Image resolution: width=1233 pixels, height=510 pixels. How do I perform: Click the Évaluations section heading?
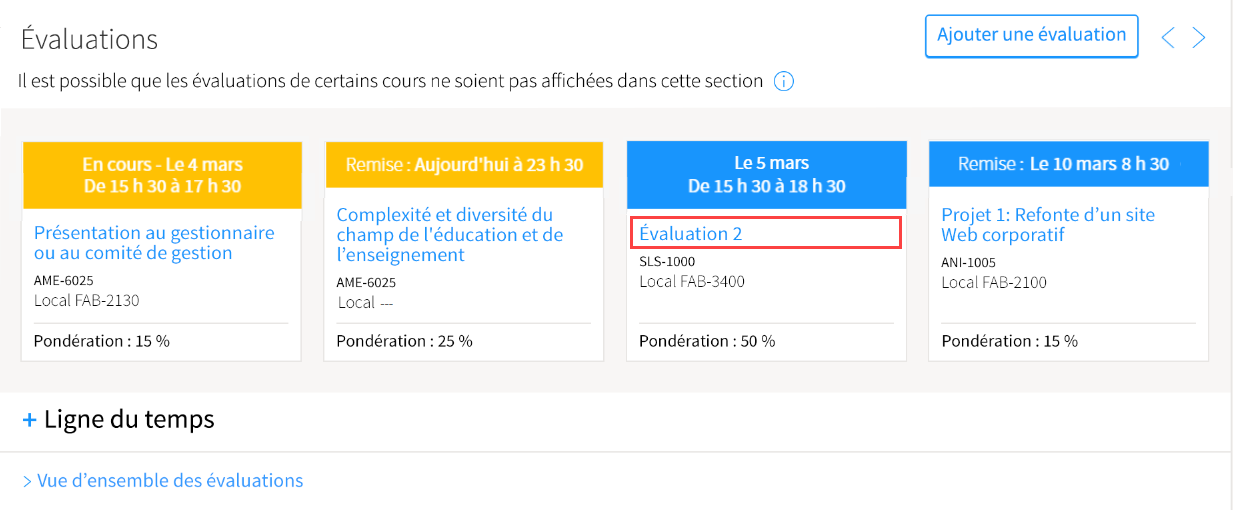click(89, 39)
